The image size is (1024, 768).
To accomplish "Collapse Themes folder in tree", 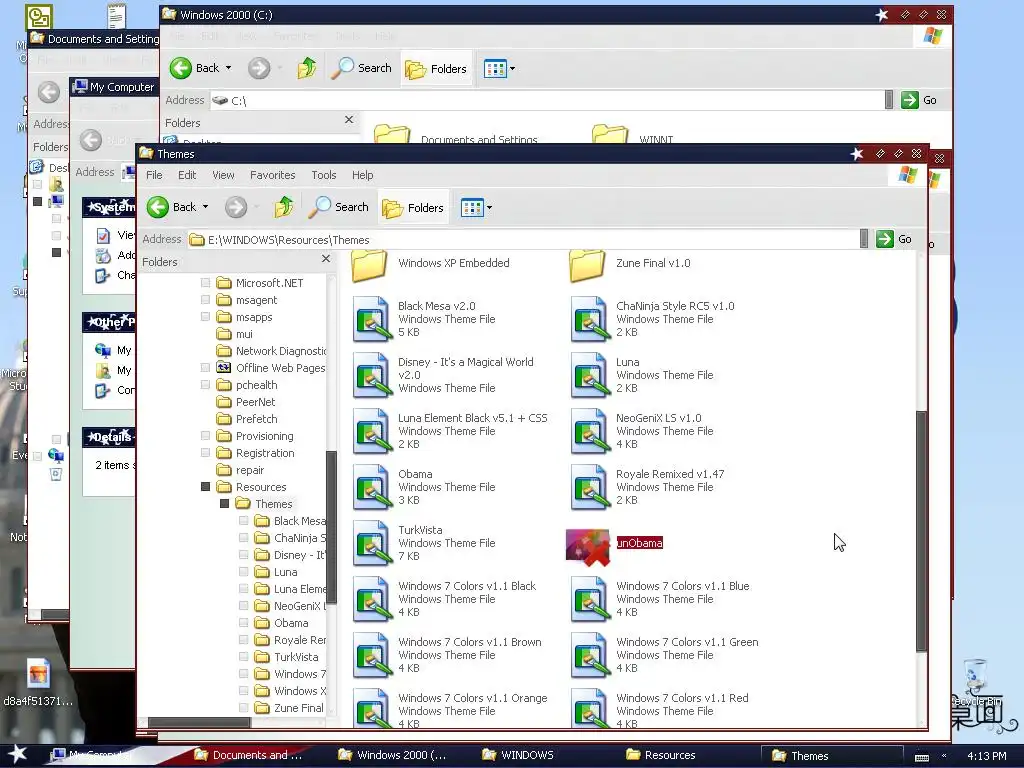I will click(224, 504).
